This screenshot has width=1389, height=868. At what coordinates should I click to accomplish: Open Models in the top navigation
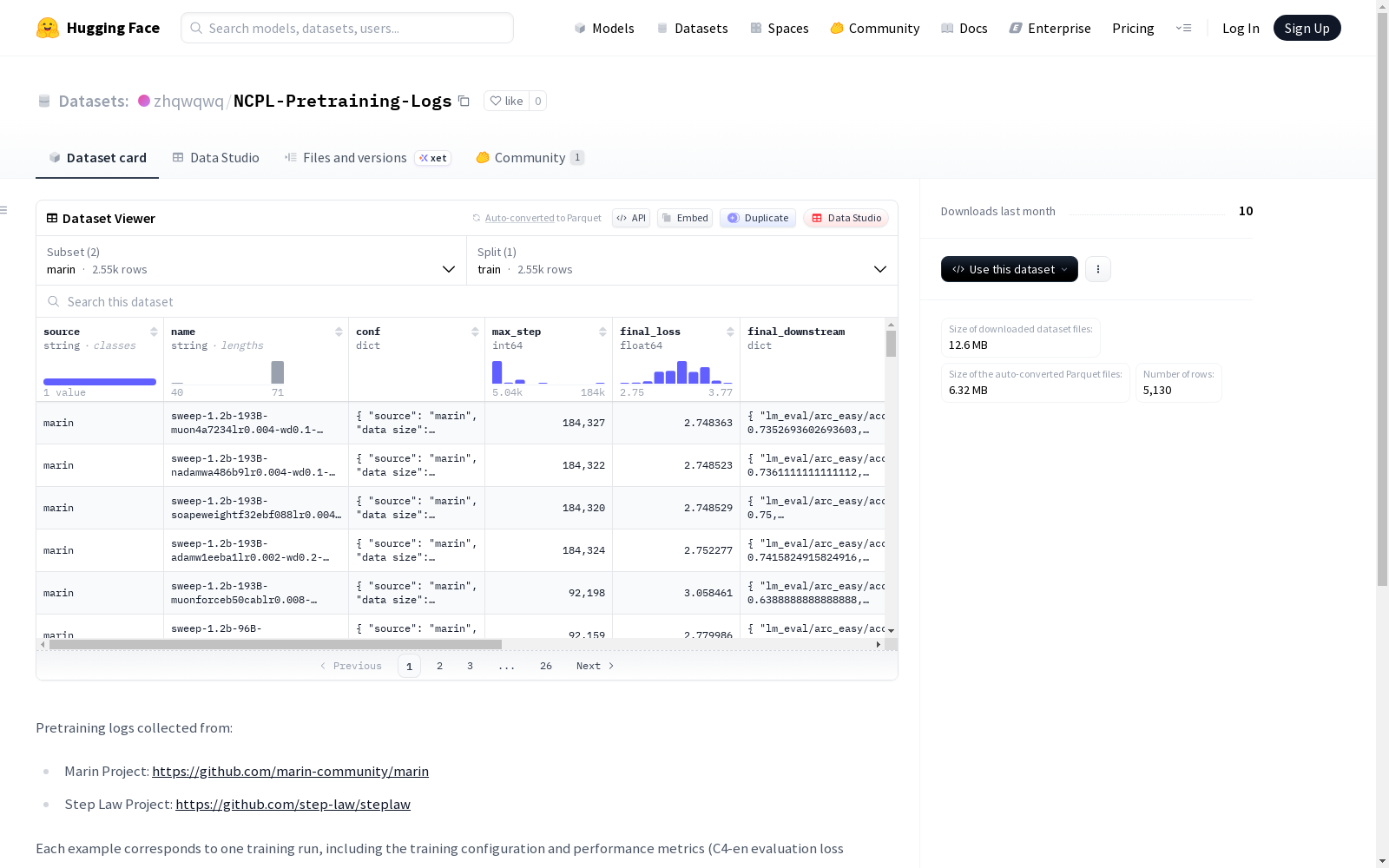(604, 28)
